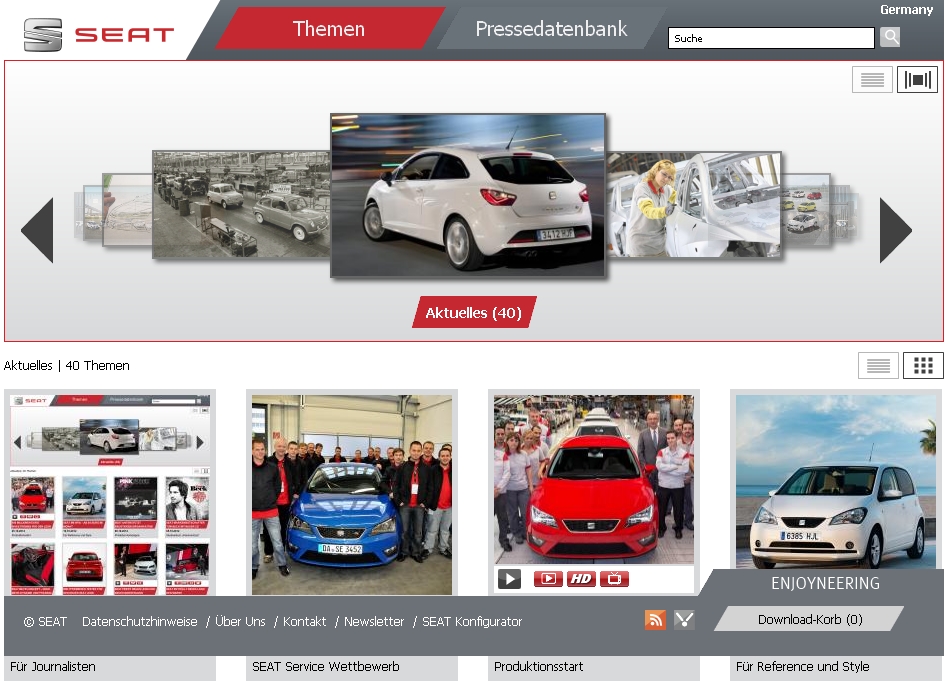Select the worker inspecting car slide
Viewport: 951px width, 681px height.
point(694,204)
